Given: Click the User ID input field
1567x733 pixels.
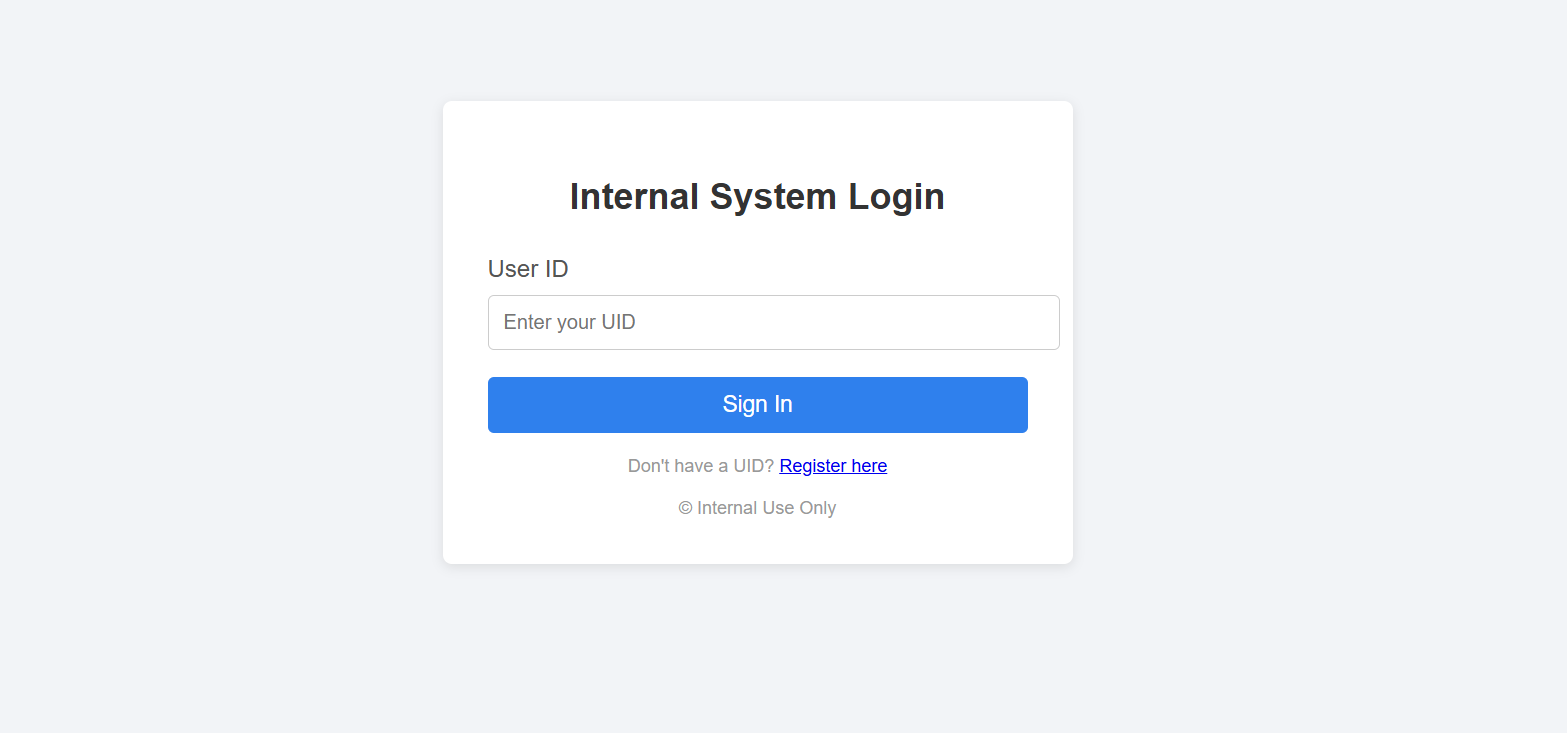Looking at the screenshot, I should pos(773,322).
